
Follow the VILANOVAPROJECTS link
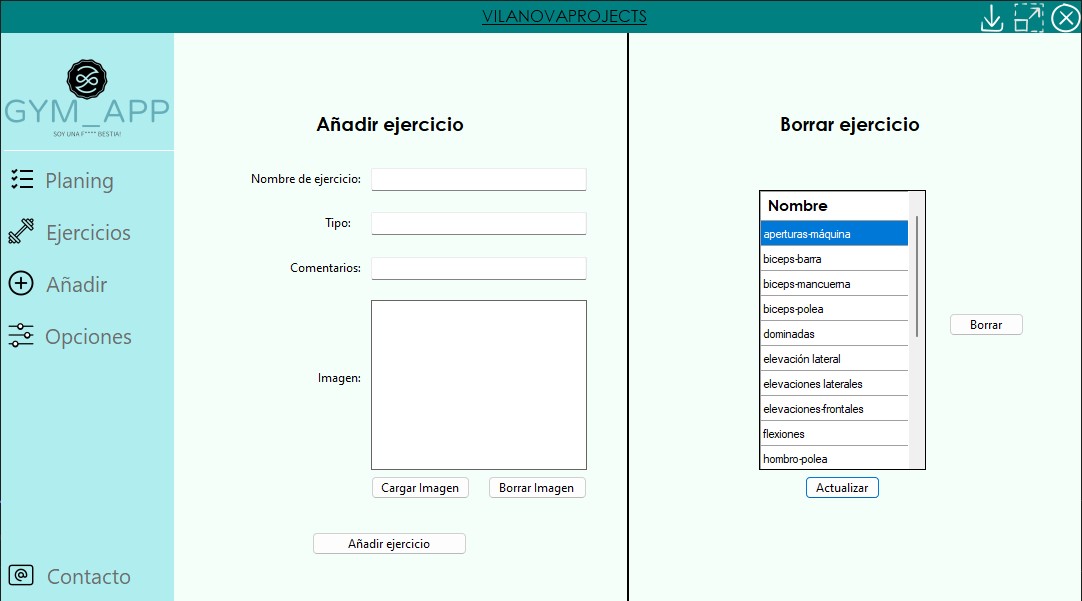pos(564,16)
